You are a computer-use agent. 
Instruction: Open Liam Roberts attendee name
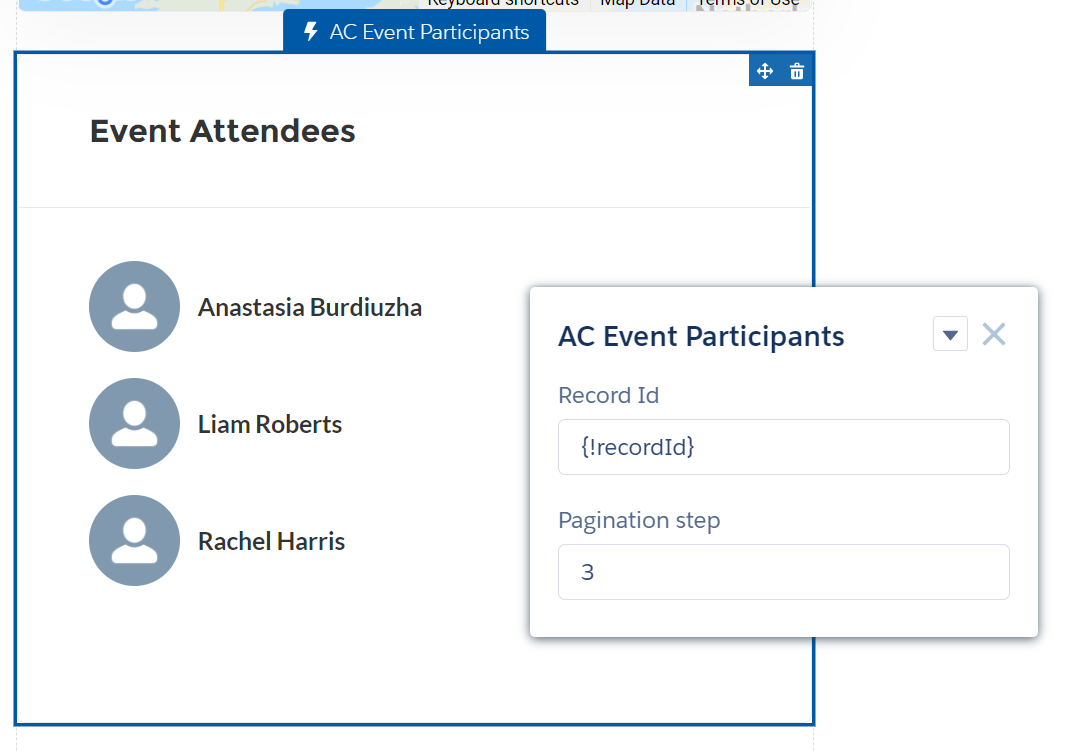[270, 424]
